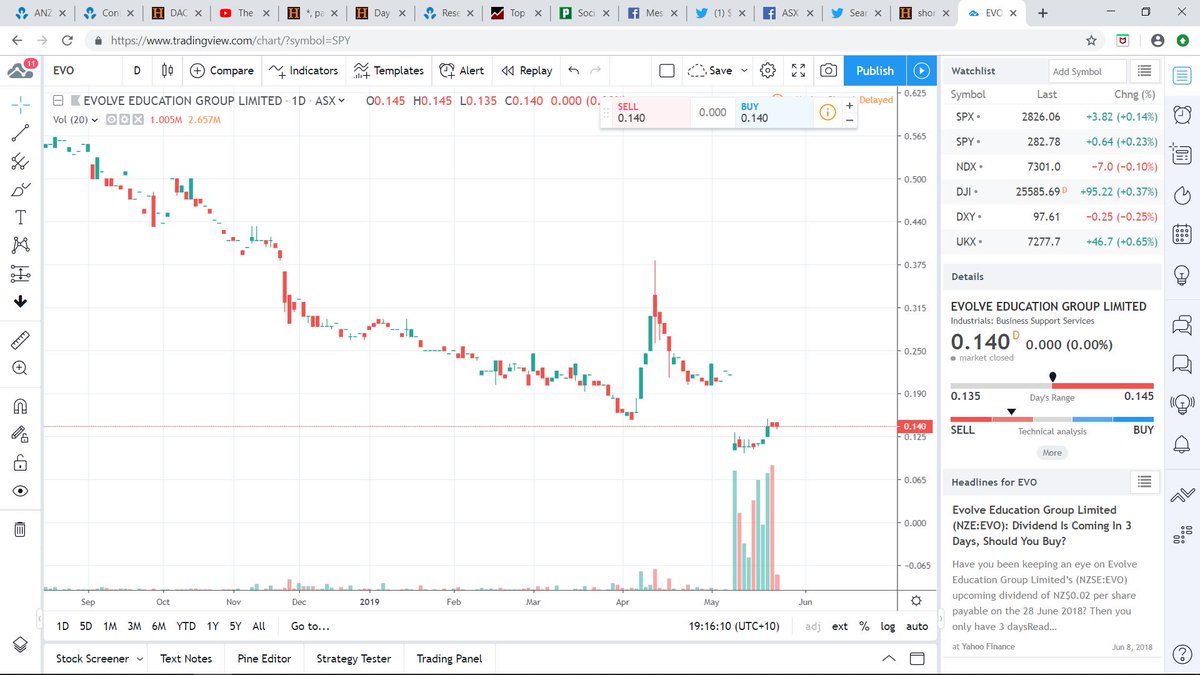1200x675 pixels.
Task: Toggle ext extended hours
Action: pyautogui.click(x=840, y=626)
